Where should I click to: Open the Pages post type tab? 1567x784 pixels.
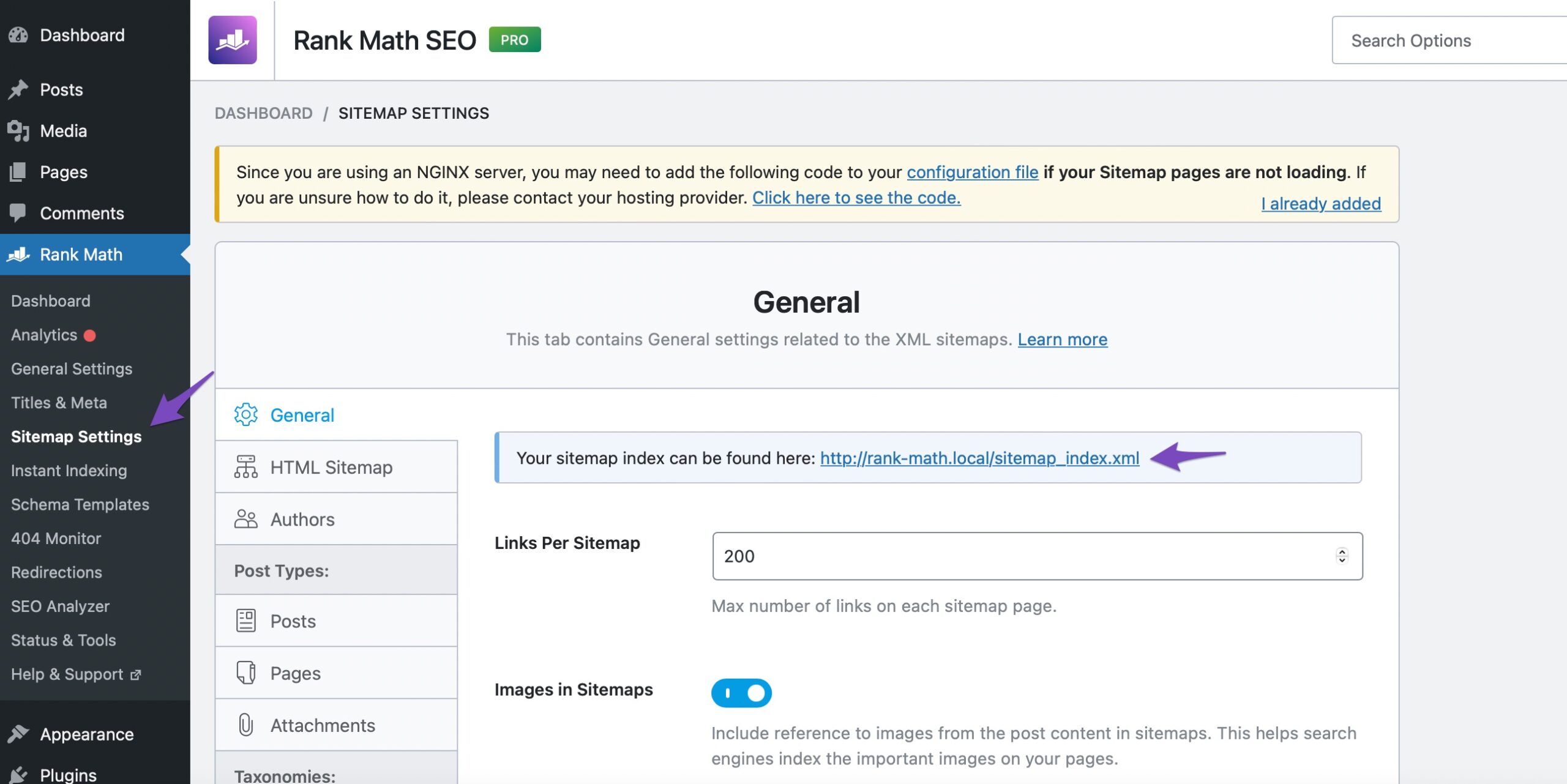pyautogui.click(x=336, y=673)
